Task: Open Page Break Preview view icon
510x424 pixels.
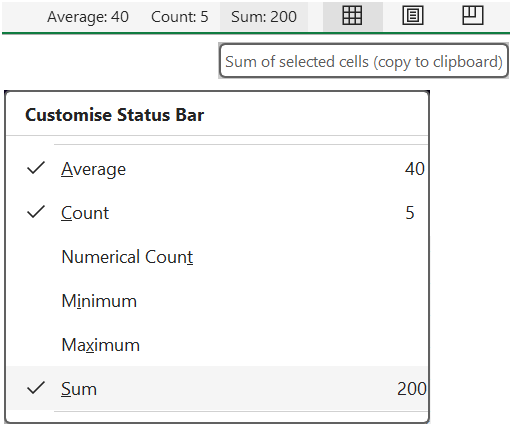Action: (x=473, y=16)
